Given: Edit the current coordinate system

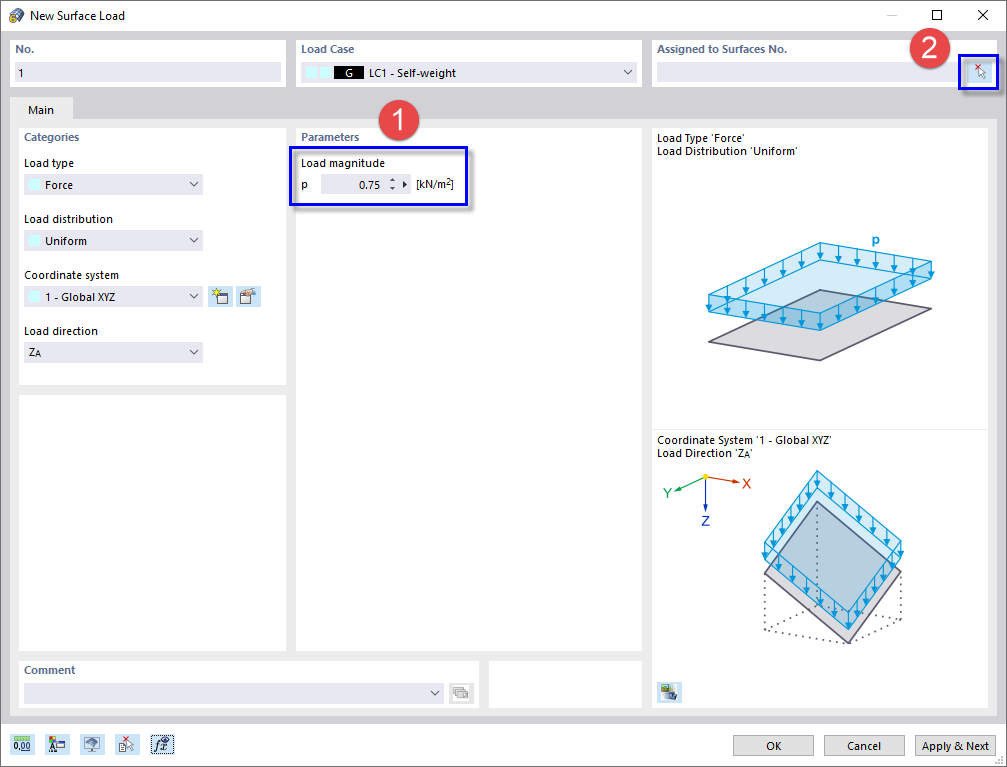Looking at the screenshot, I should [x=248, y=296].
